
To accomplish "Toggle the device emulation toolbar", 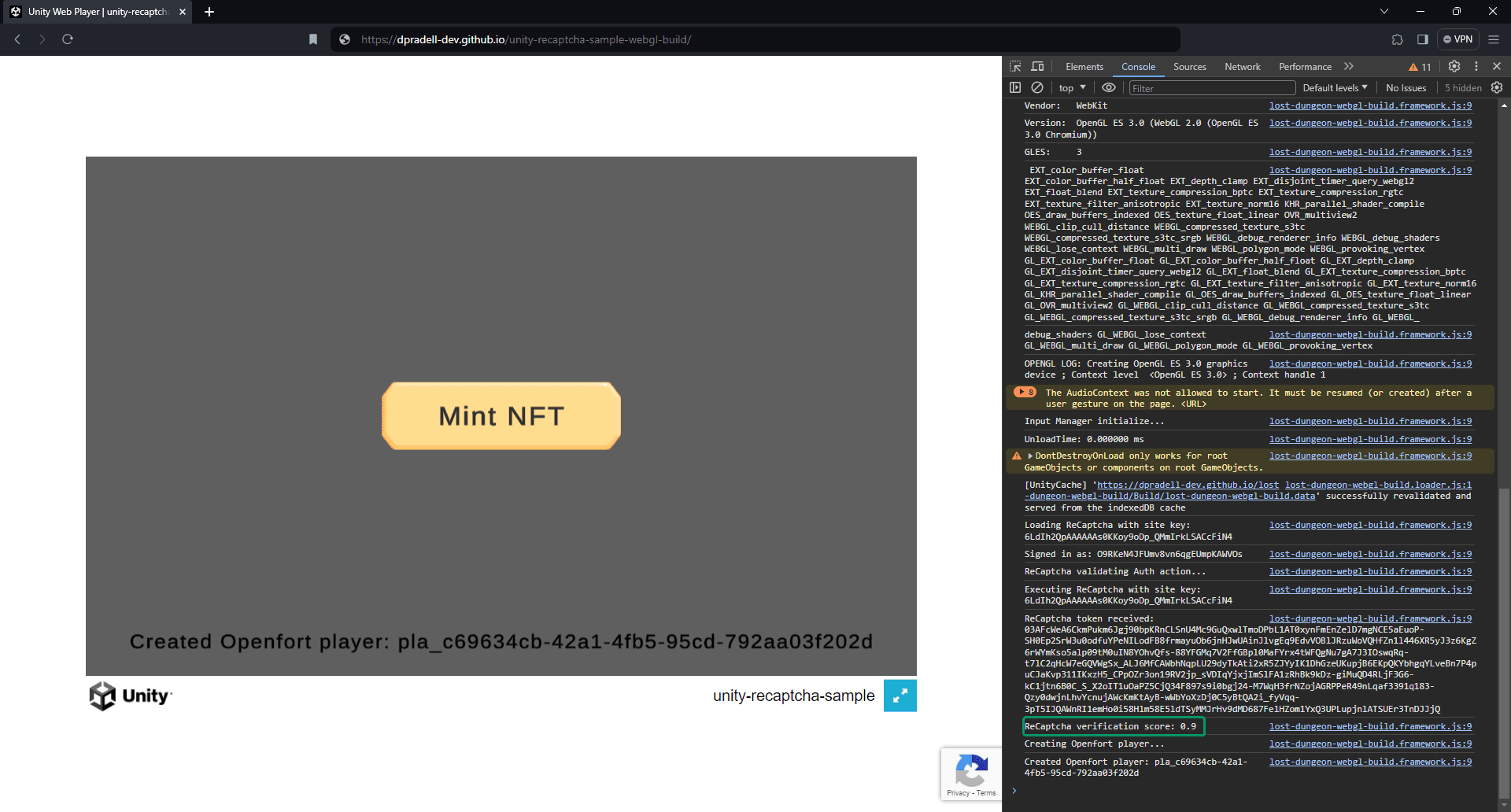I will coord(1037,66).
